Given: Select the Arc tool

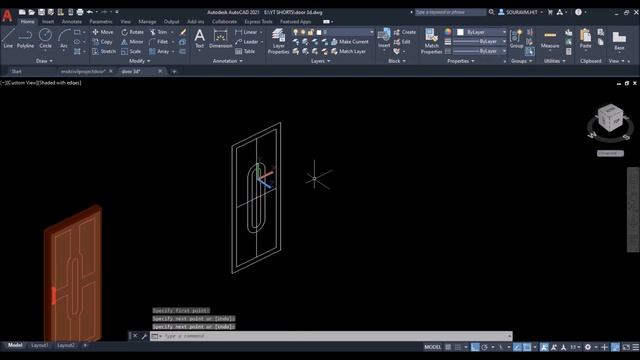Looking at the screenshot, I should click(x=64, y=38).
